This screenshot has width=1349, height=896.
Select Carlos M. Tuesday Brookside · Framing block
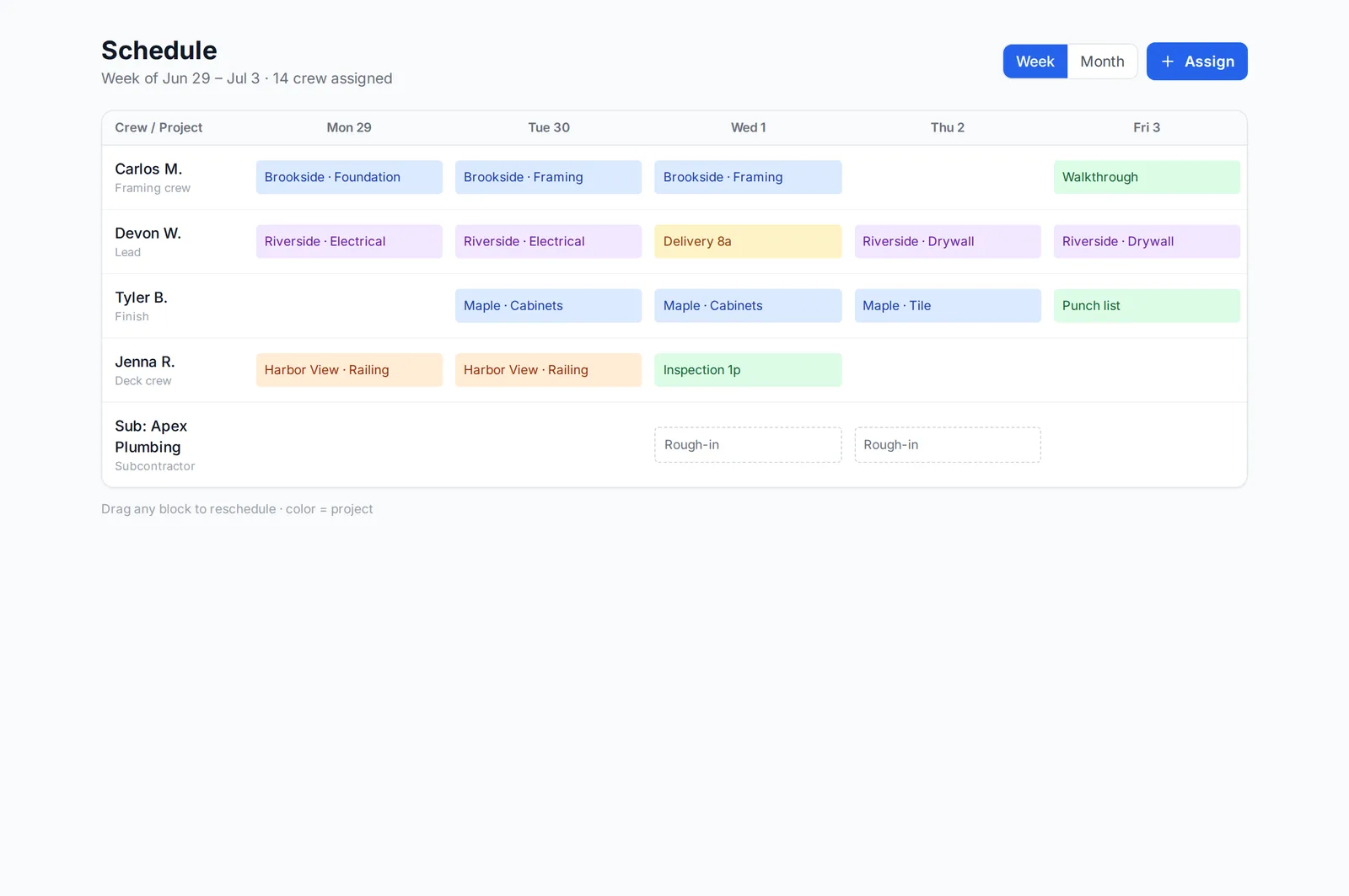[x=548, y=177]
